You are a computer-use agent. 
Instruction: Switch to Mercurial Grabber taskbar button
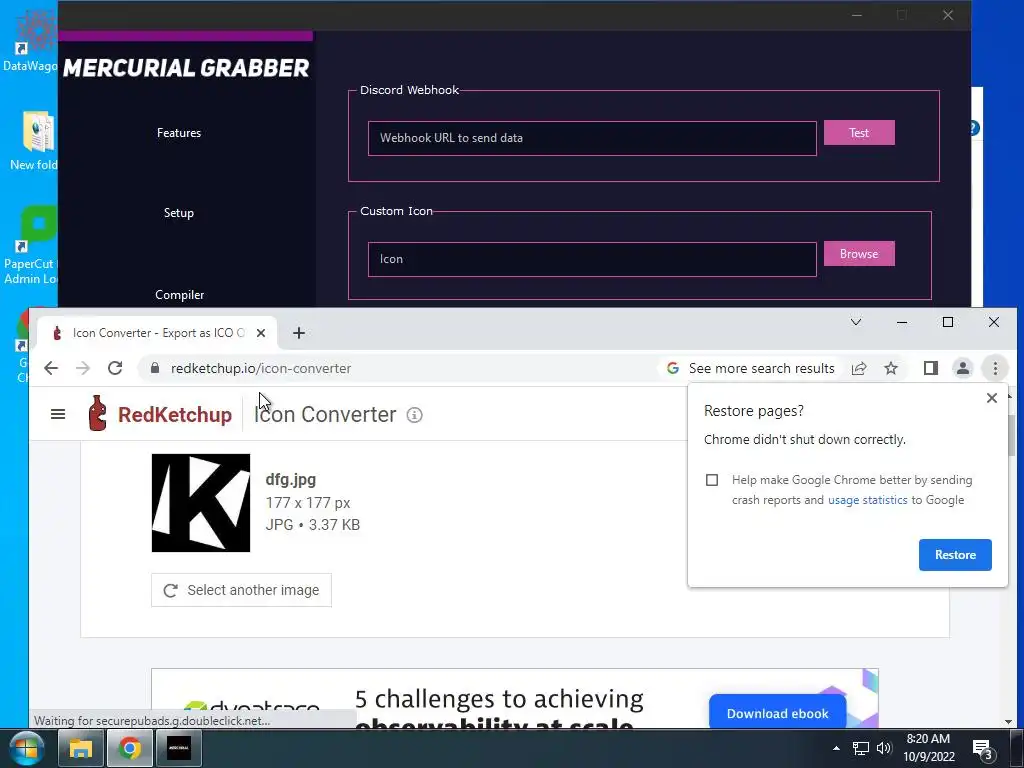pyautogui.click(x=178, y=748)
